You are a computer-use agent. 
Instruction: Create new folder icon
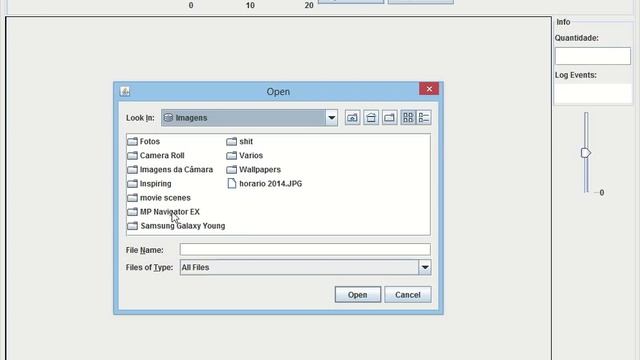click(389, 118)
